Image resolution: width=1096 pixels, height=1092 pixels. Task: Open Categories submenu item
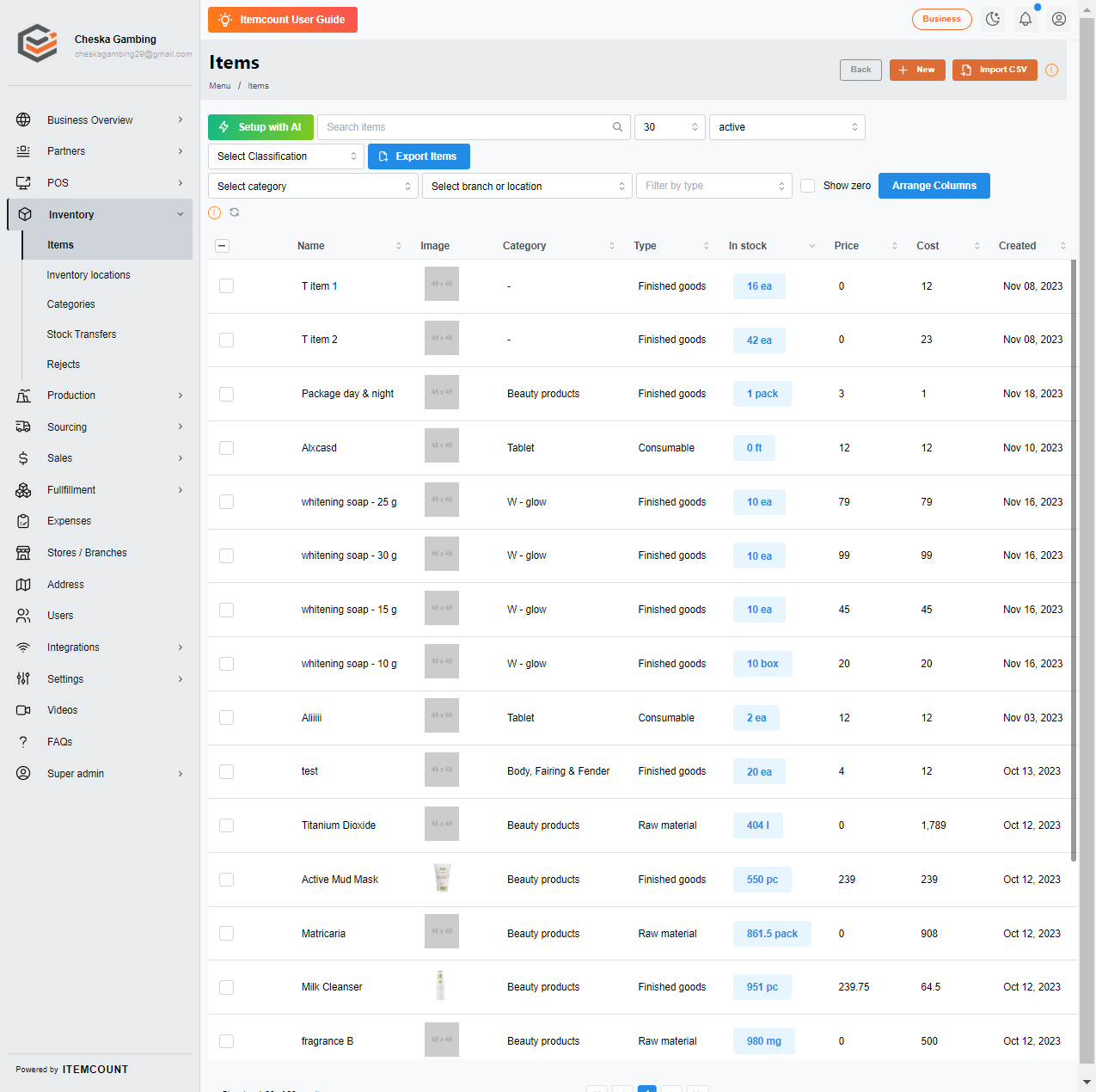coord(70,304)
